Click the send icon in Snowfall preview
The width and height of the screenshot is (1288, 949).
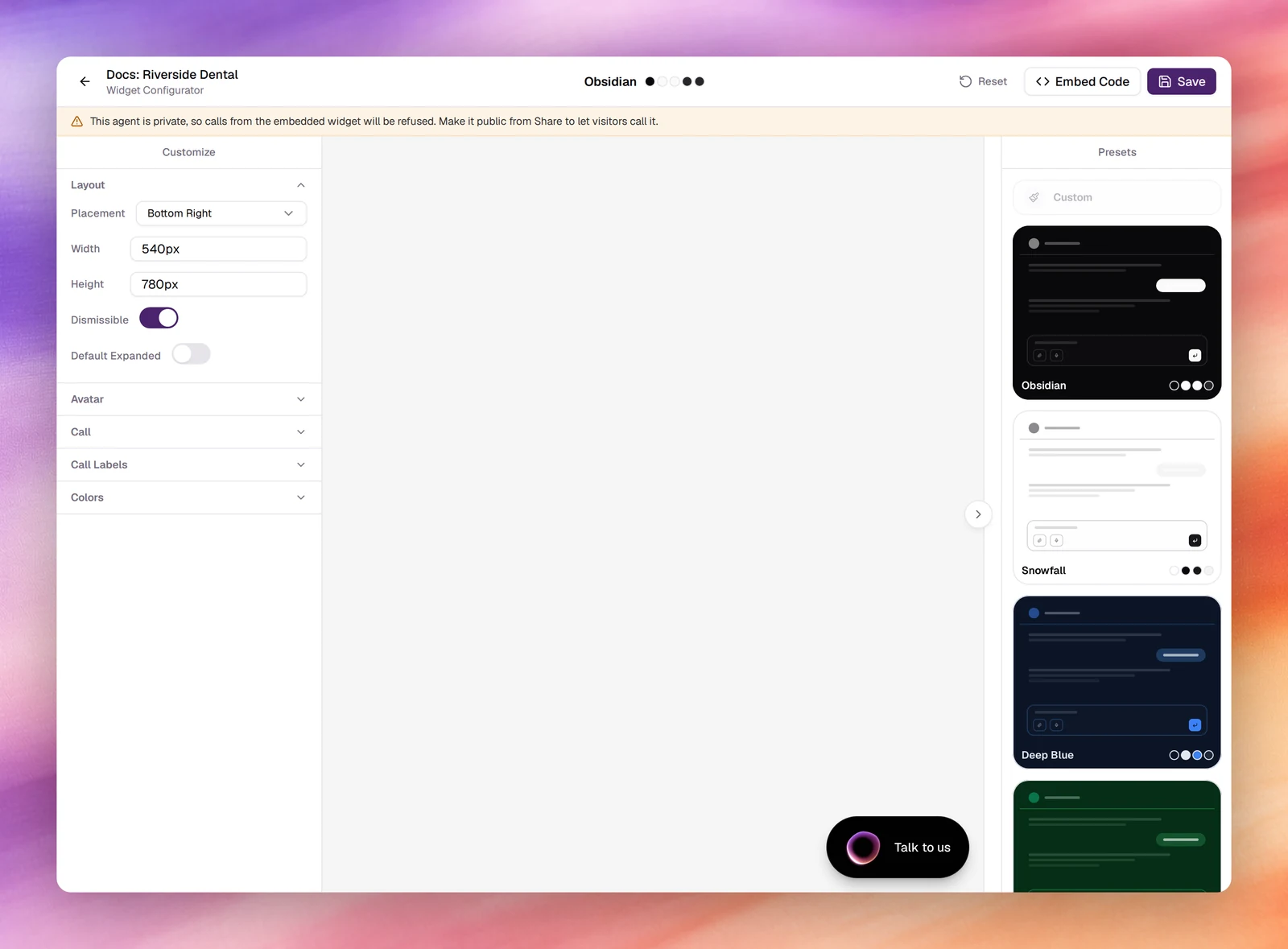pyautogui.click(x=1195, y=540)
